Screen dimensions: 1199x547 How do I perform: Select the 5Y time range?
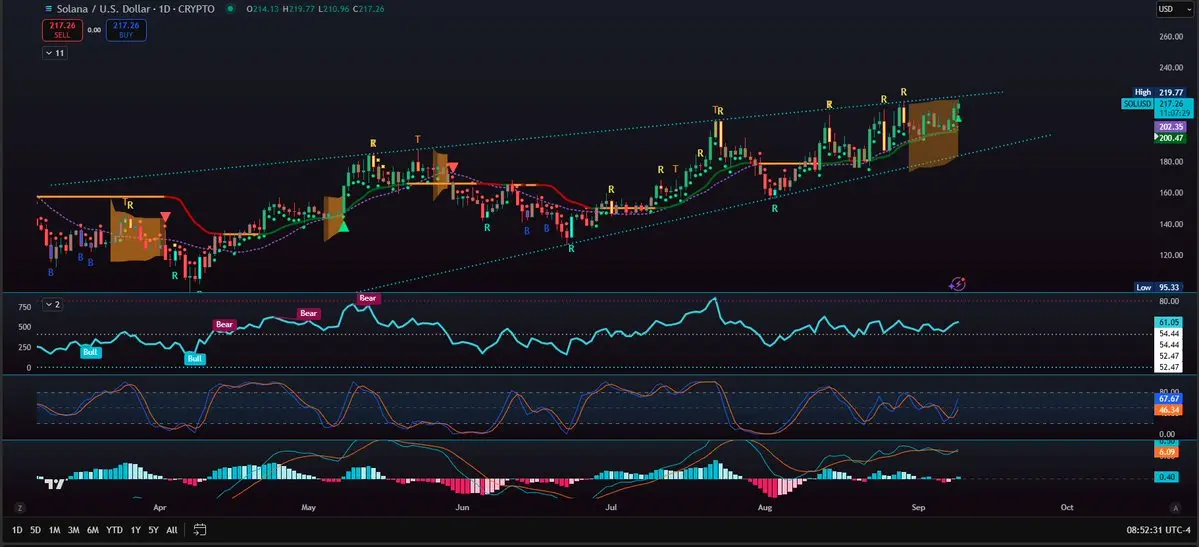(153, 529)
